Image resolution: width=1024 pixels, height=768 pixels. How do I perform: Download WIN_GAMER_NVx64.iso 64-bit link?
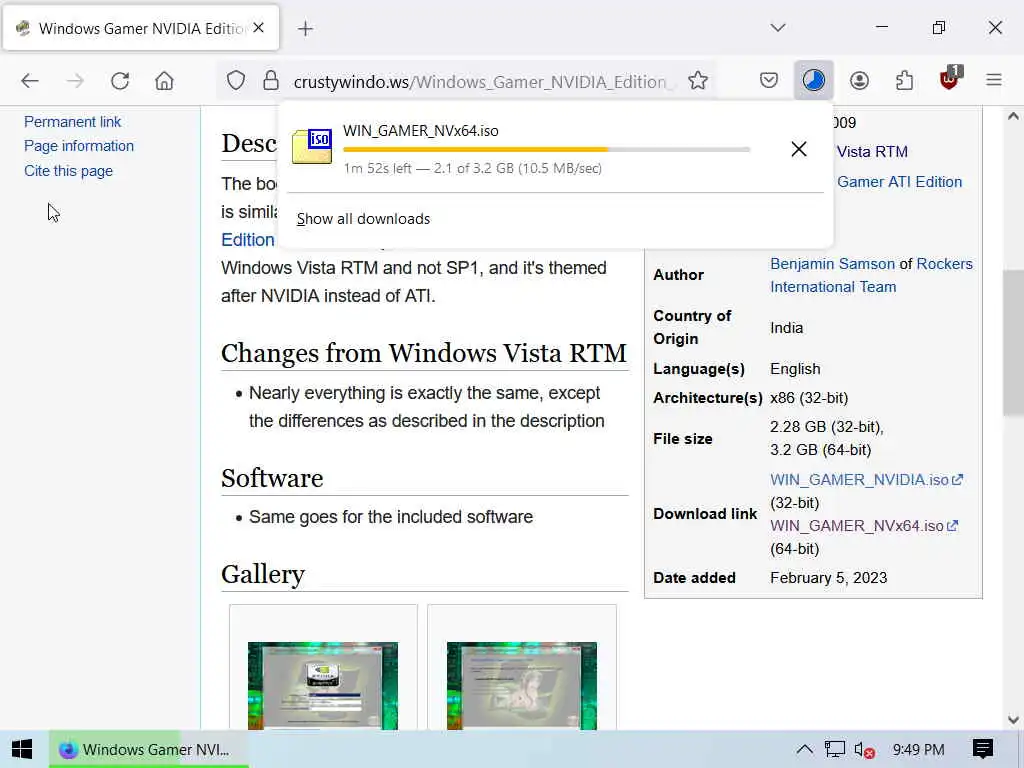tap(863, 526)
